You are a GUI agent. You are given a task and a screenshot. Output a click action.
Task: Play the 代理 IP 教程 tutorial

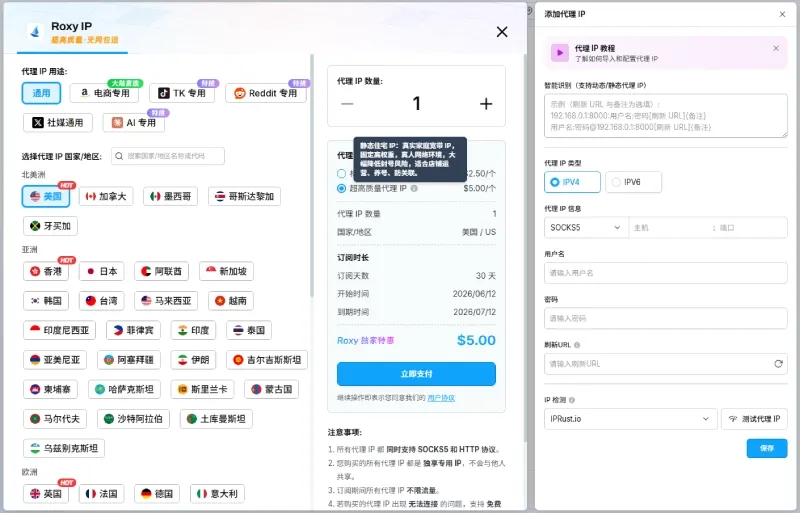click(x=560, y=53)
